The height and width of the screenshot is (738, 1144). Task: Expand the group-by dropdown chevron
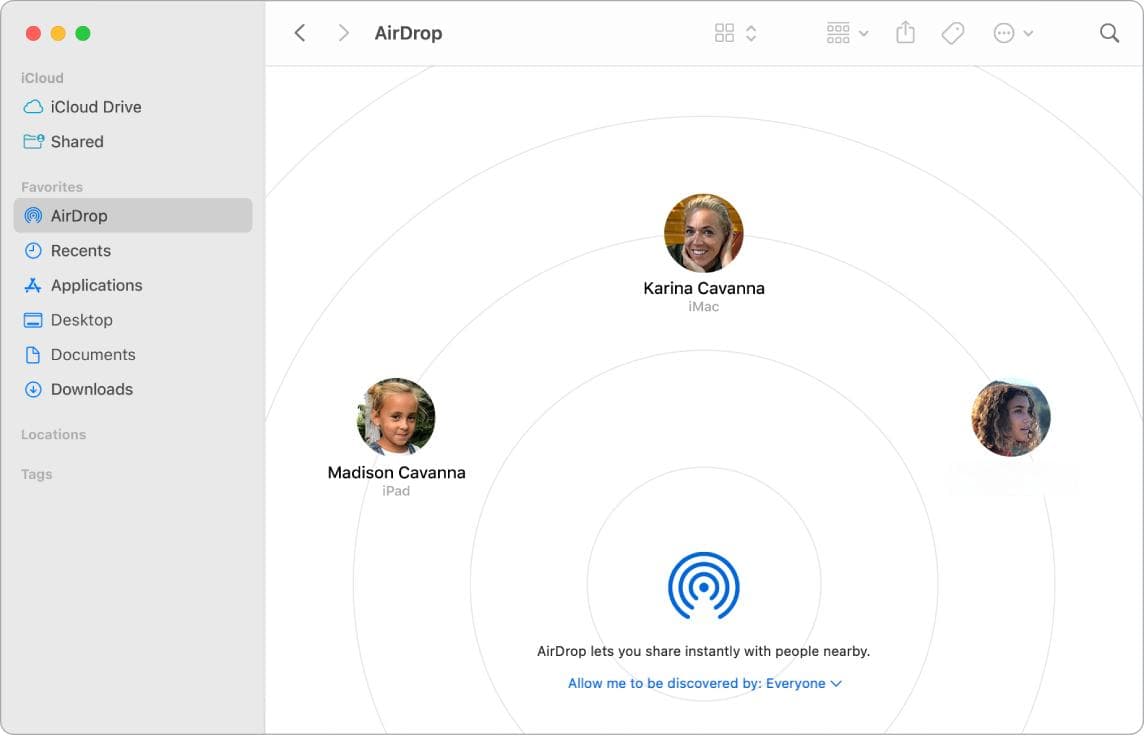864,33
